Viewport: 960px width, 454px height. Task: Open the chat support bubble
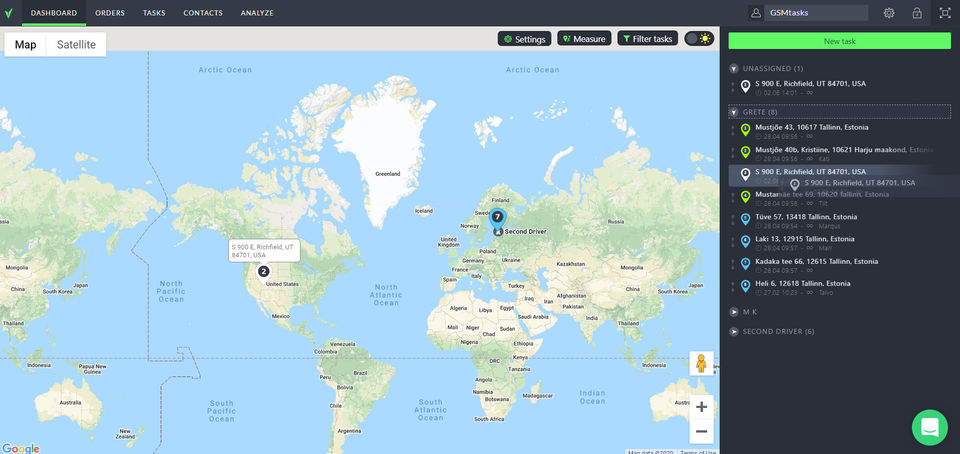click(x=929, y=427)
